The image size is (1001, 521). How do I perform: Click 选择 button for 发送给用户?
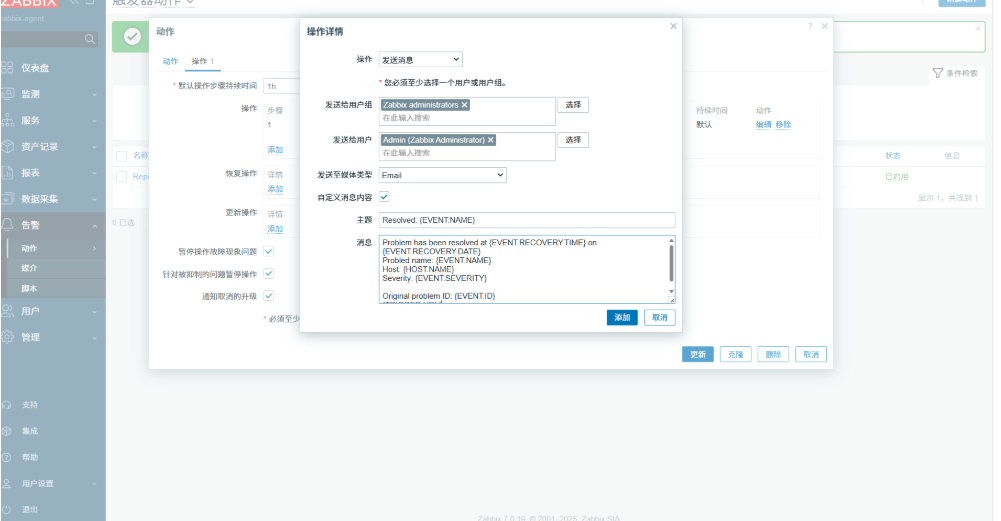573,140
